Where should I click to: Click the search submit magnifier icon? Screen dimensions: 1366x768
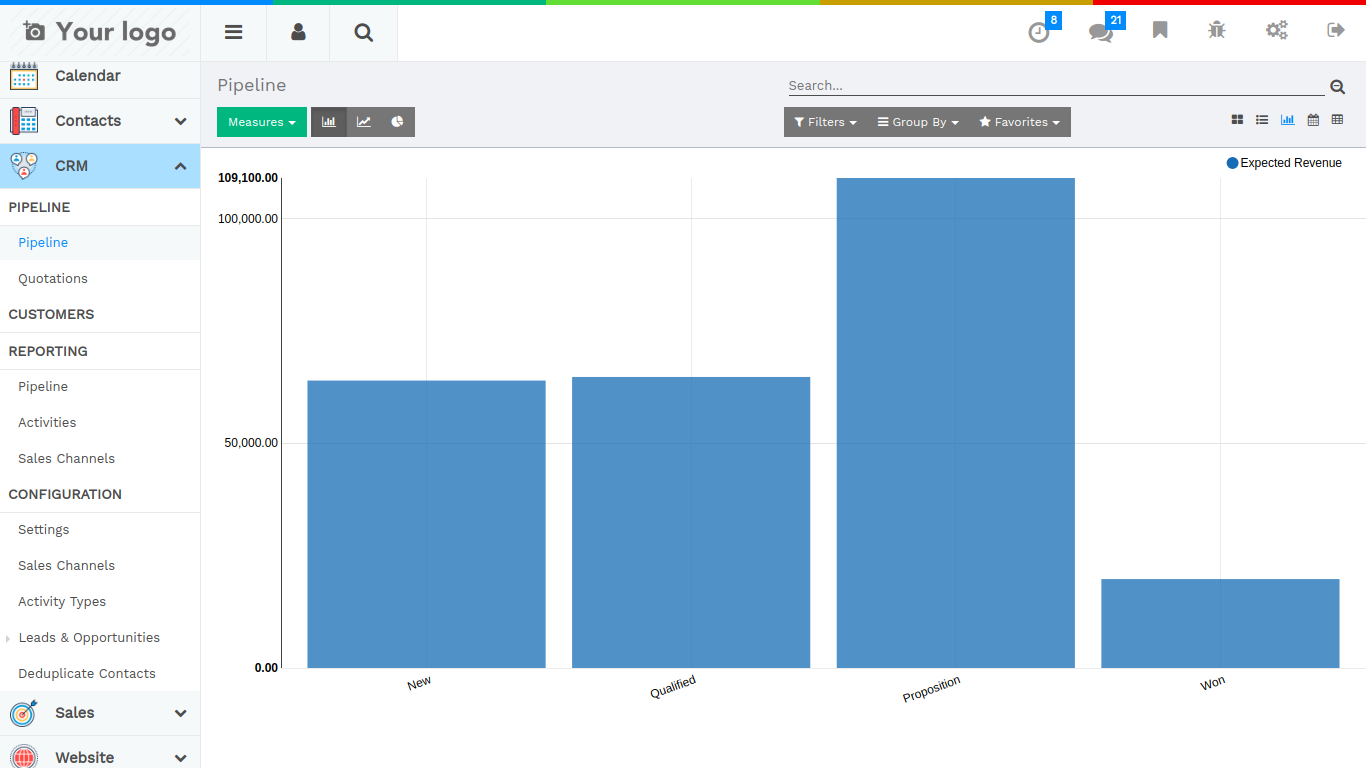(1337, 87)
